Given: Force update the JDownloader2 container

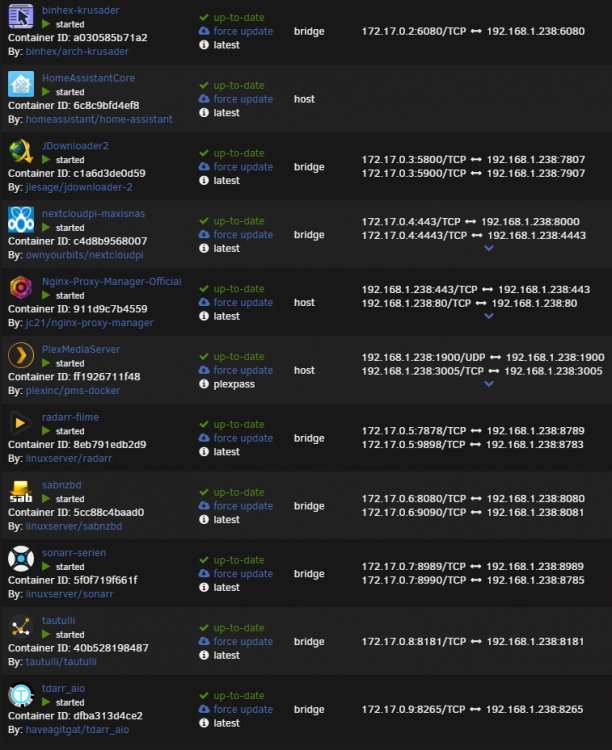Looking at the screenshot, I should click(x=243, y=167).
